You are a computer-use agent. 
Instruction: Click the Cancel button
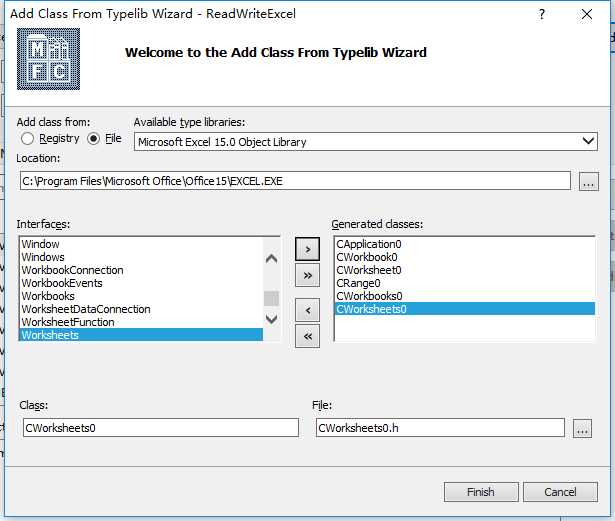point(560,492)
